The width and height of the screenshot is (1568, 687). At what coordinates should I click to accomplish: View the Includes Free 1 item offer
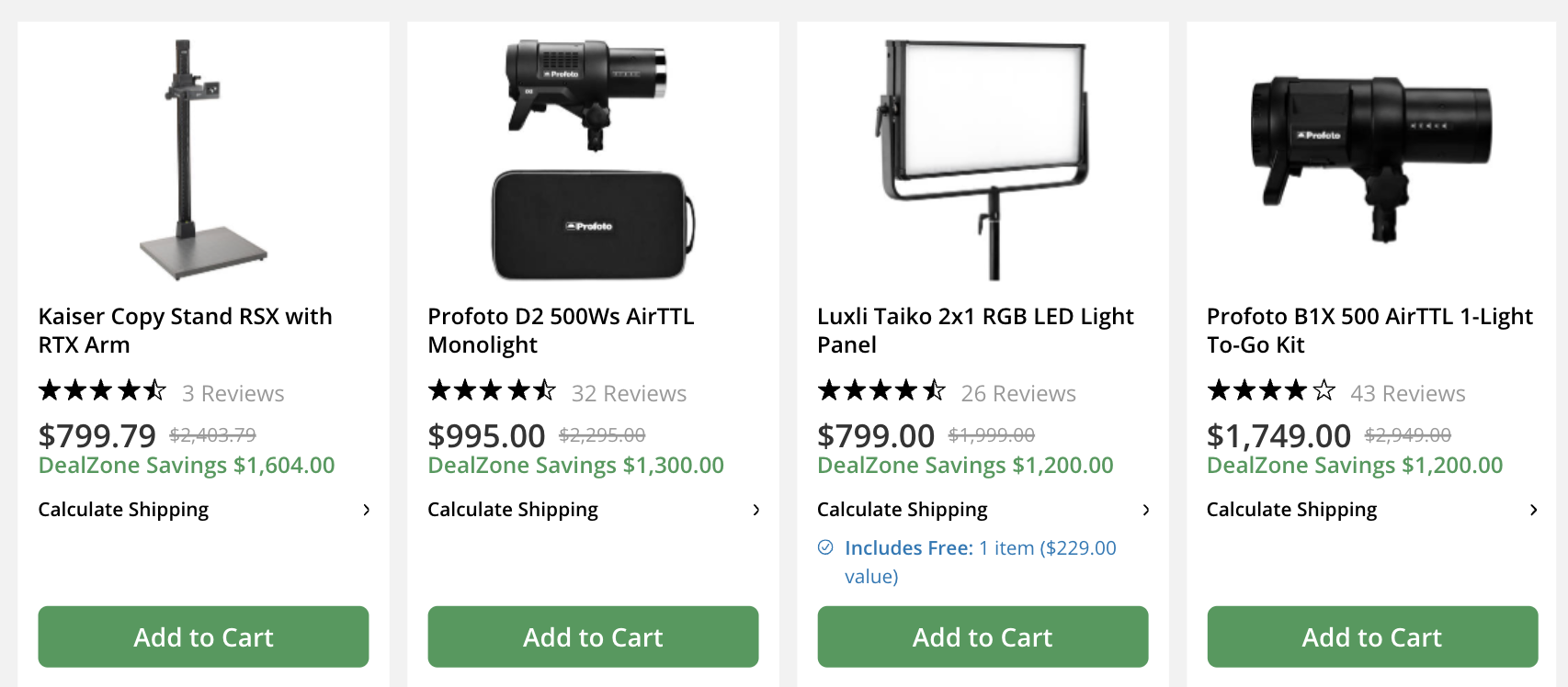[980, 548]
